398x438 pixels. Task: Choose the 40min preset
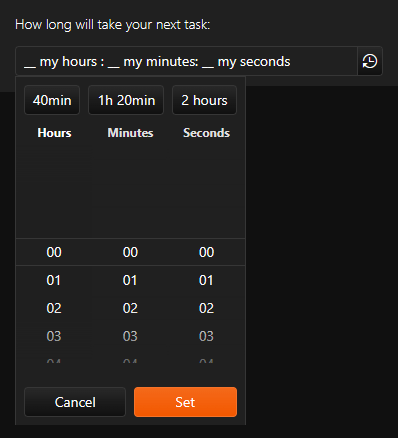(x=52, y=100)
